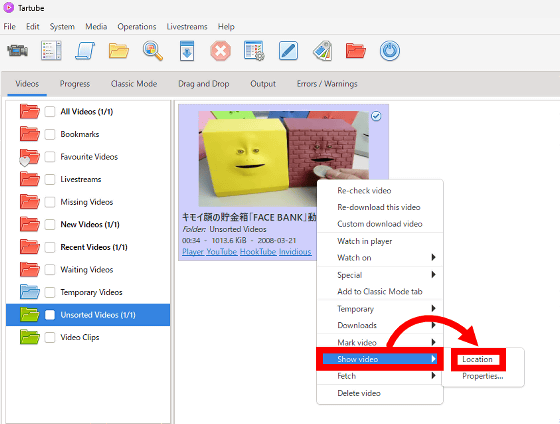Click the blue power switch toolbar icon
Image resolution: width=560 pixels, height=424 pixels.
click(x=390, y=51)
